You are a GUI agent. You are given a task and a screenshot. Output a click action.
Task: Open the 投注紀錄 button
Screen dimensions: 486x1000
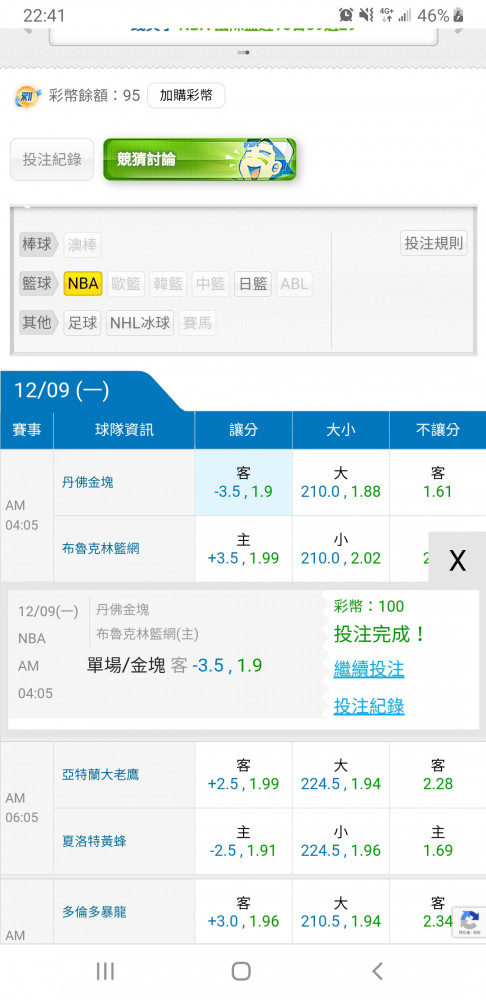[52, 159]
